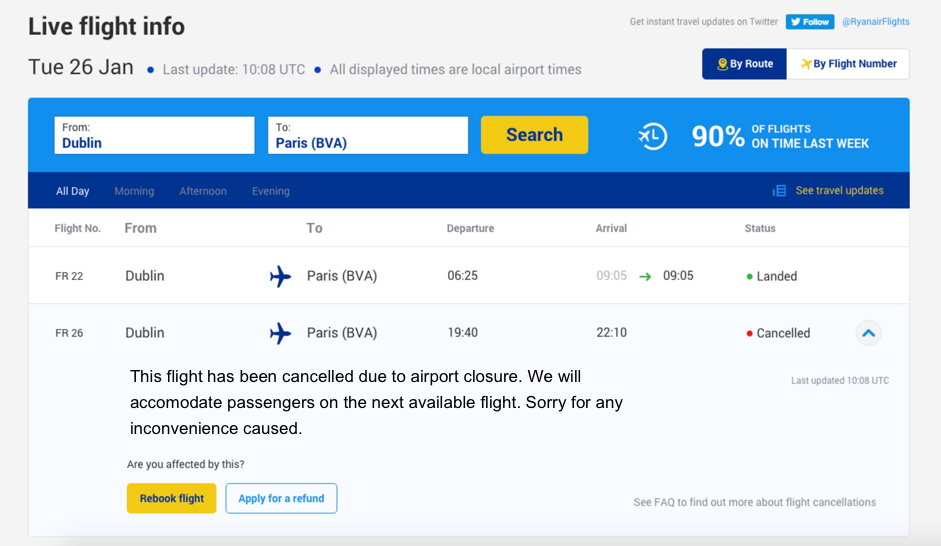Image resolution: width=941 pixels, height=546 pixels.
Task: Switch to By Flight Number mode
Action: [x=848, y=64]
